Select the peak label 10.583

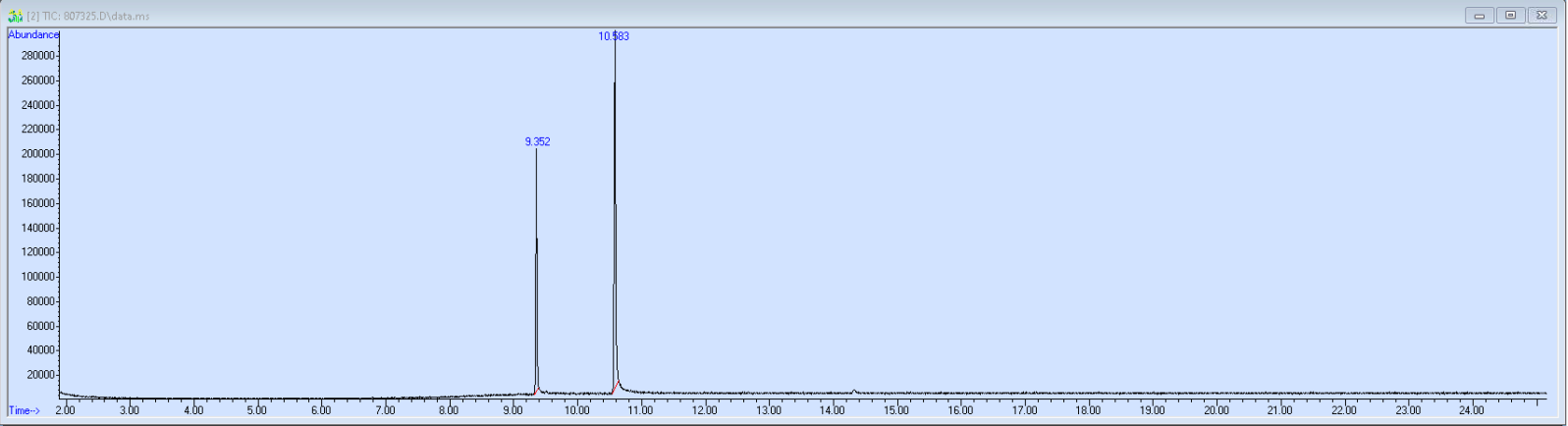[614, 36]
